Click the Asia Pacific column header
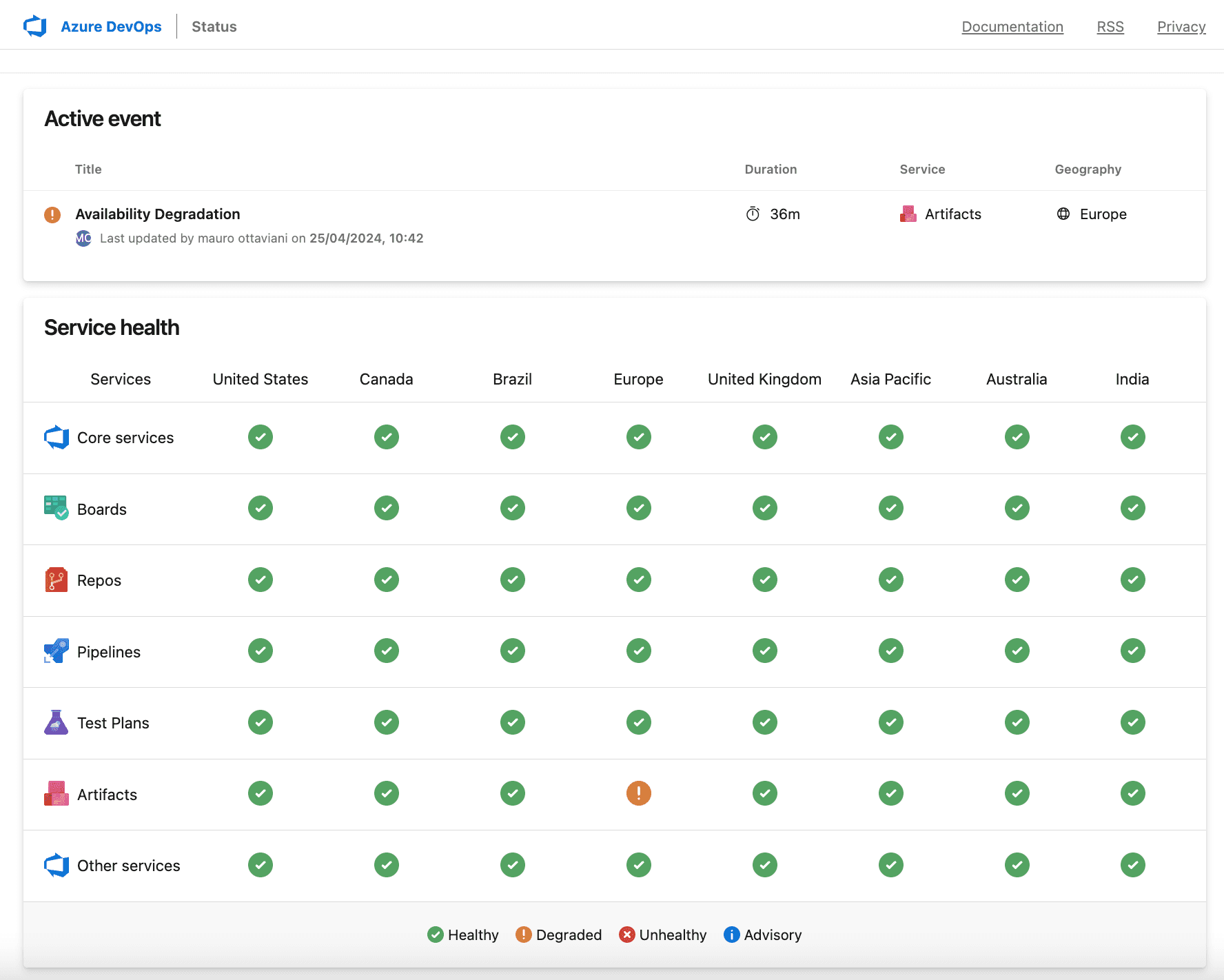1224x980 pixels. pos(891,379)
